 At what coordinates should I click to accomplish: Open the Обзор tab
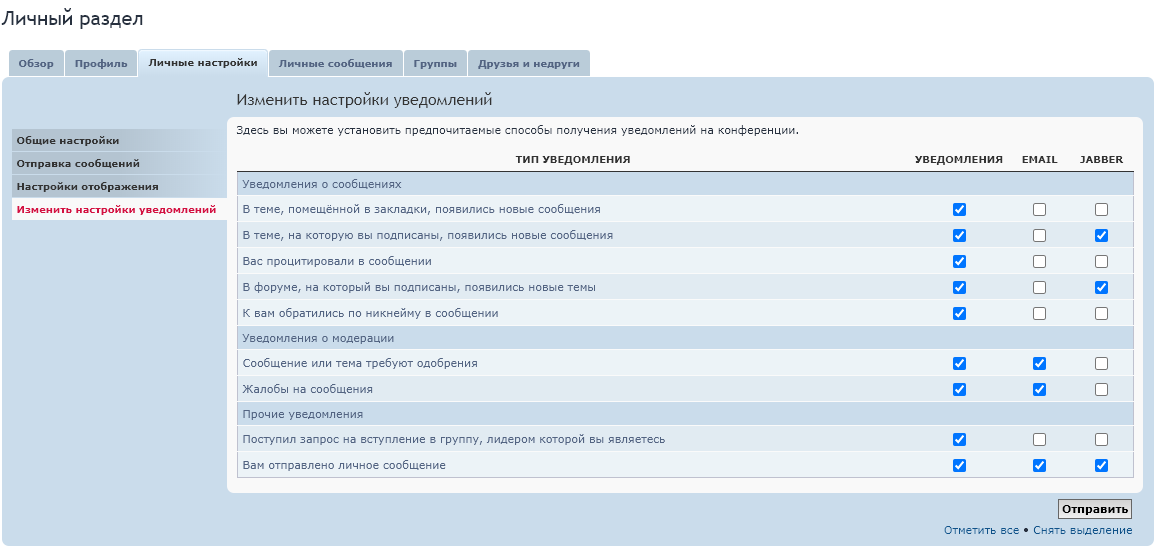point(36,63)
